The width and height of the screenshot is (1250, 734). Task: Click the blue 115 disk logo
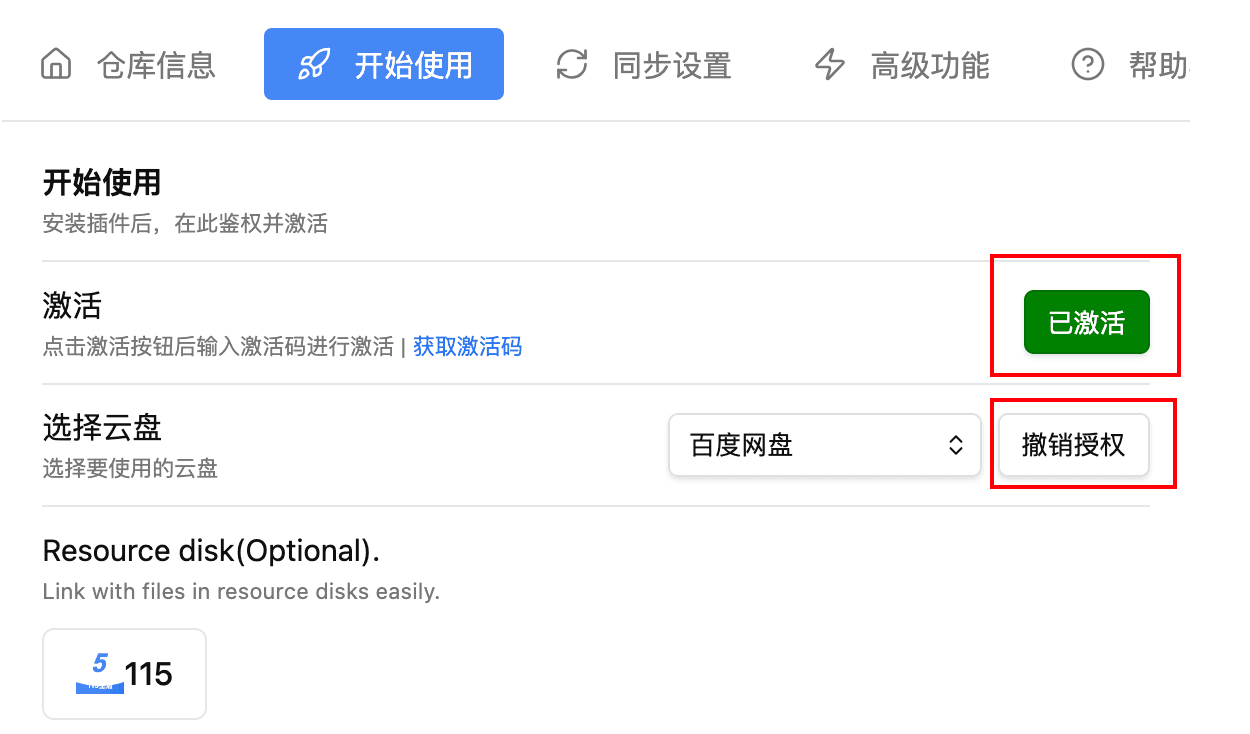pyautogui.click(x=99, y=673)
